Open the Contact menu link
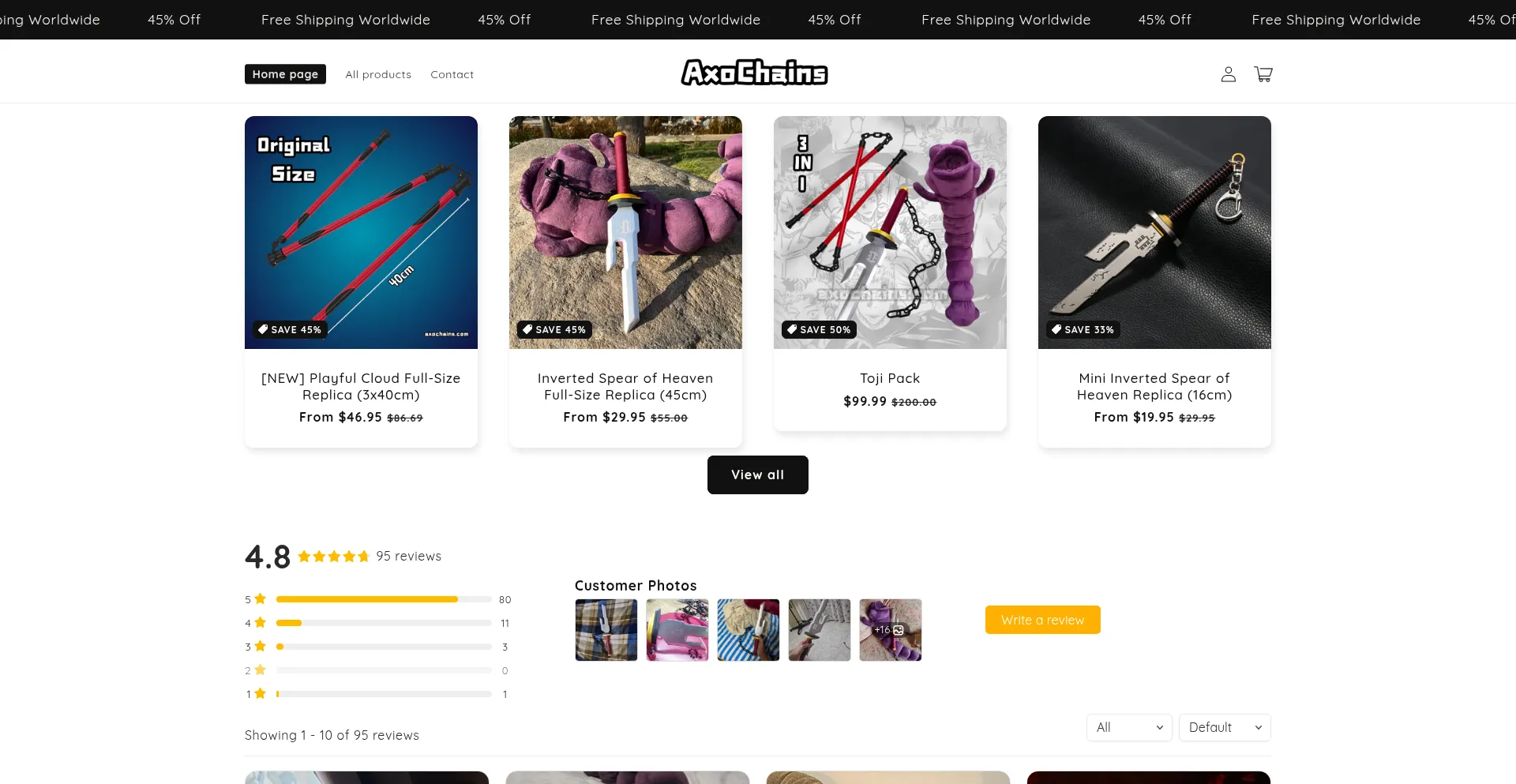Image resolution: width=1516 pixels, height=784 pixels. coord(452,74)
